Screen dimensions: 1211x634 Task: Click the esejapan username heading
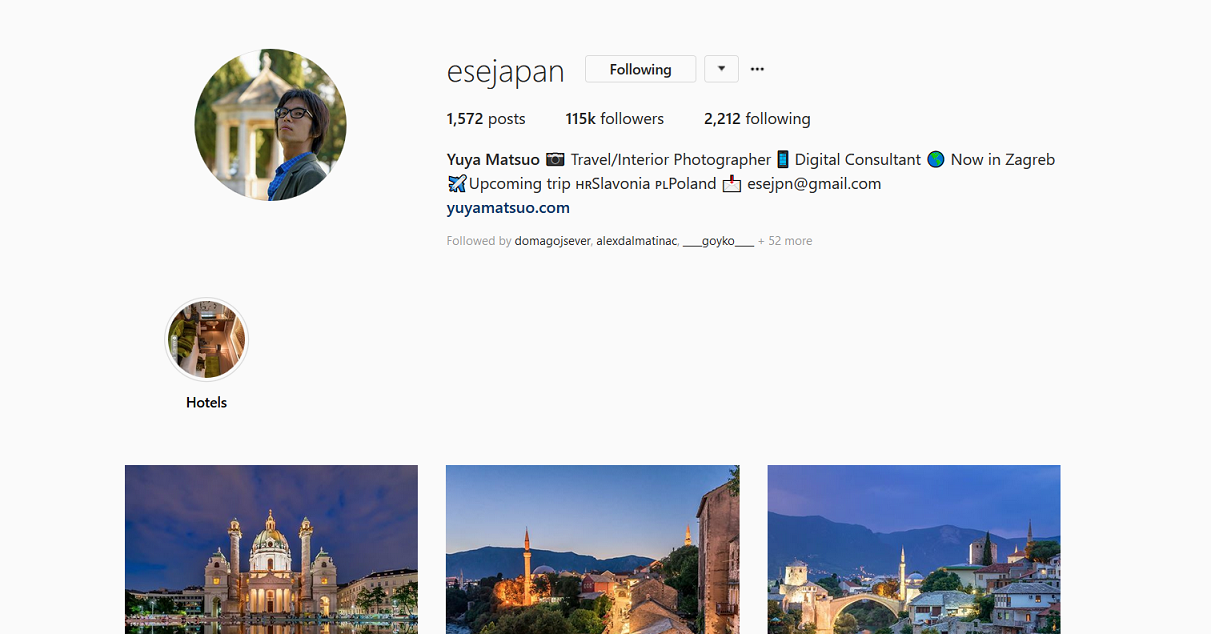click(505, 71)
